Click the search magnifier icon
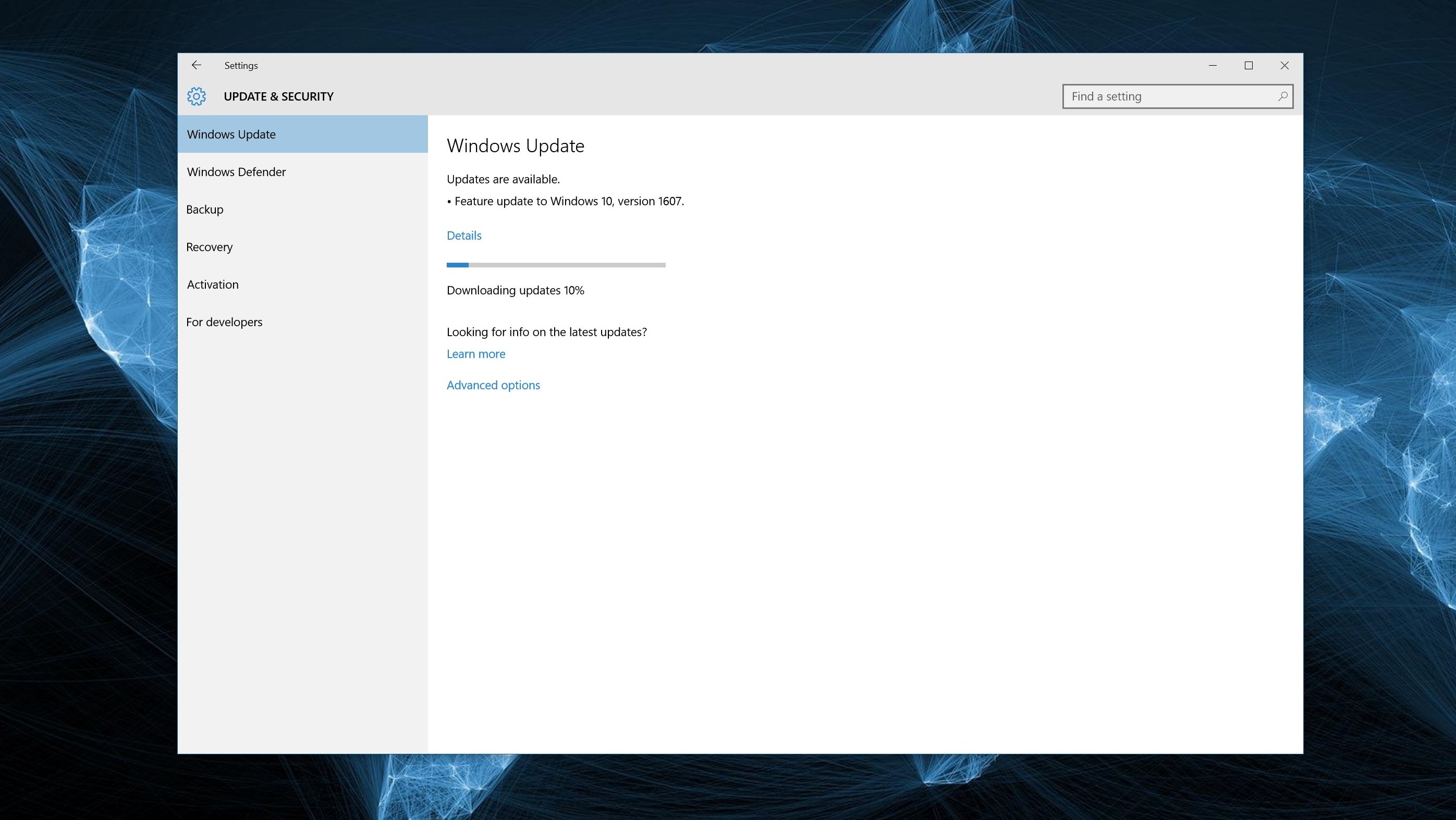Viewport: 1456px width, 820px height. (1282, 96)
